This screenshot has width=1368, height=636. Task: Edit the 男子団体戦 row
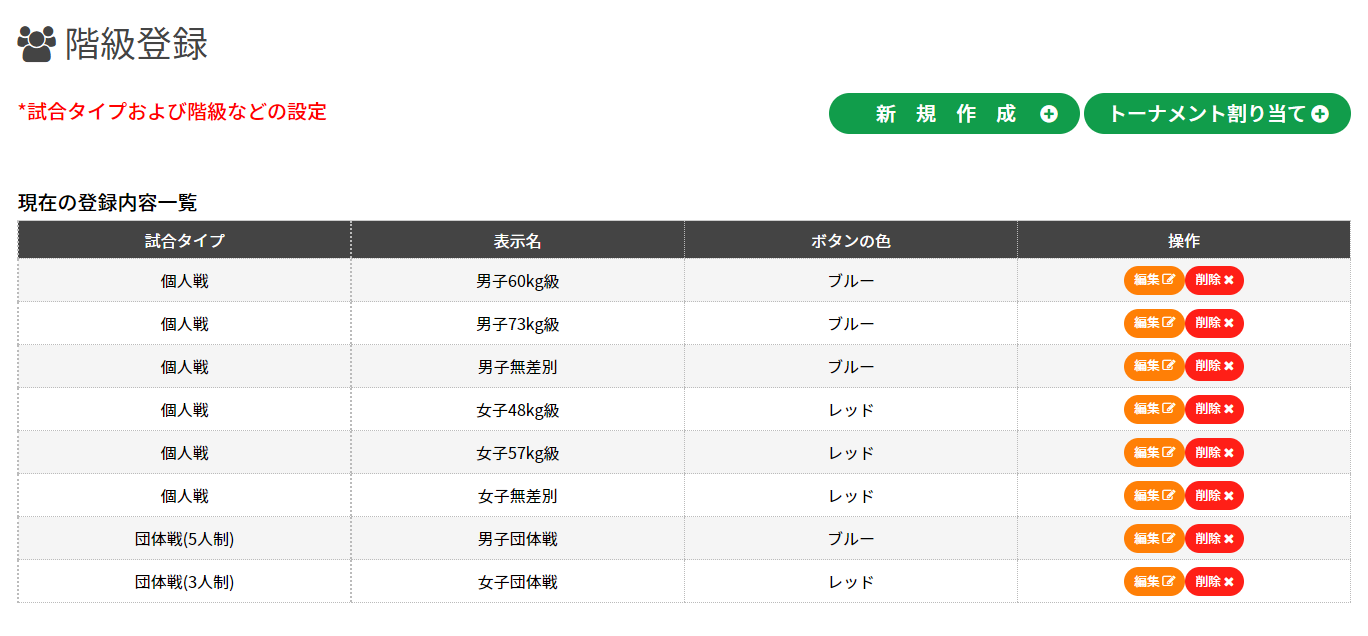tap(1153, 539)
